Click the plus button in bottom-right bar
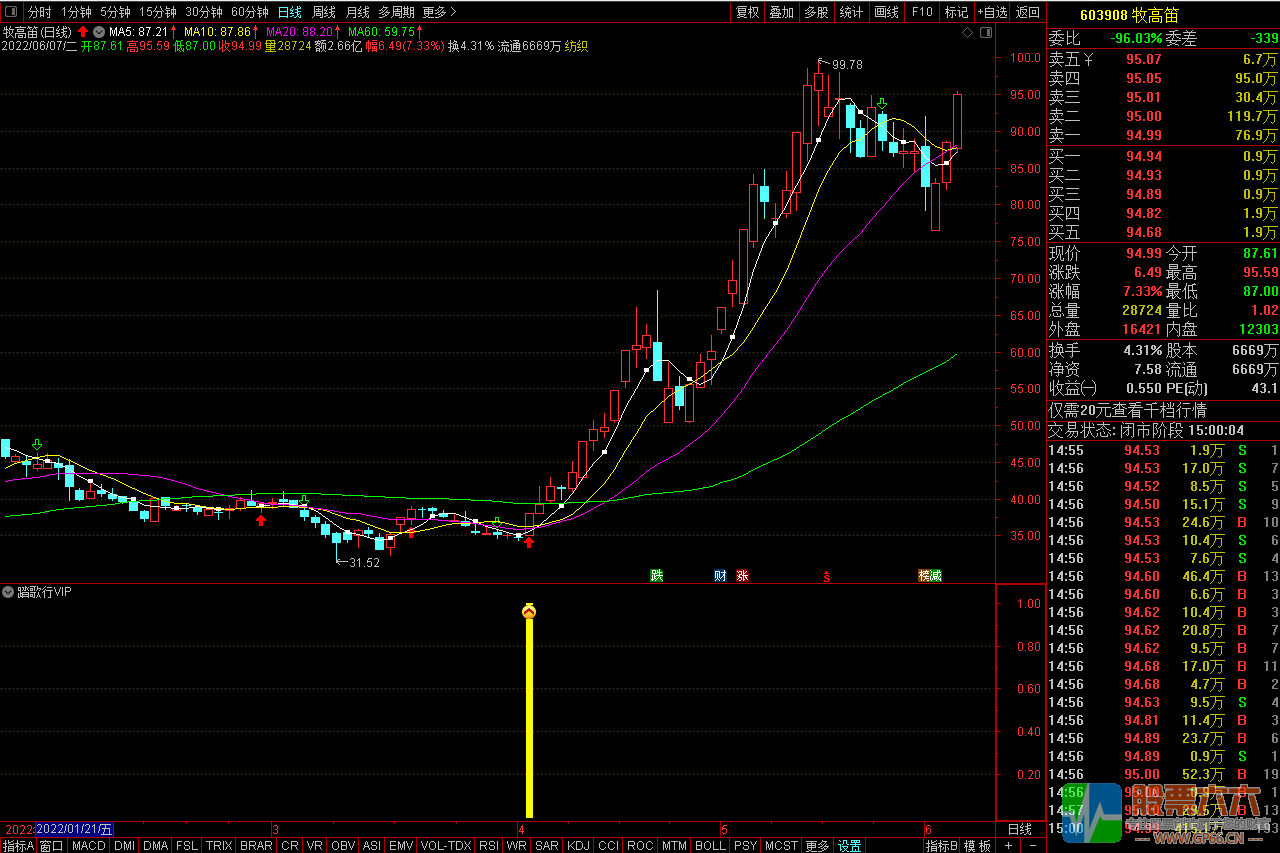The image size is (1280, 853). click(x=1008, y=846)
